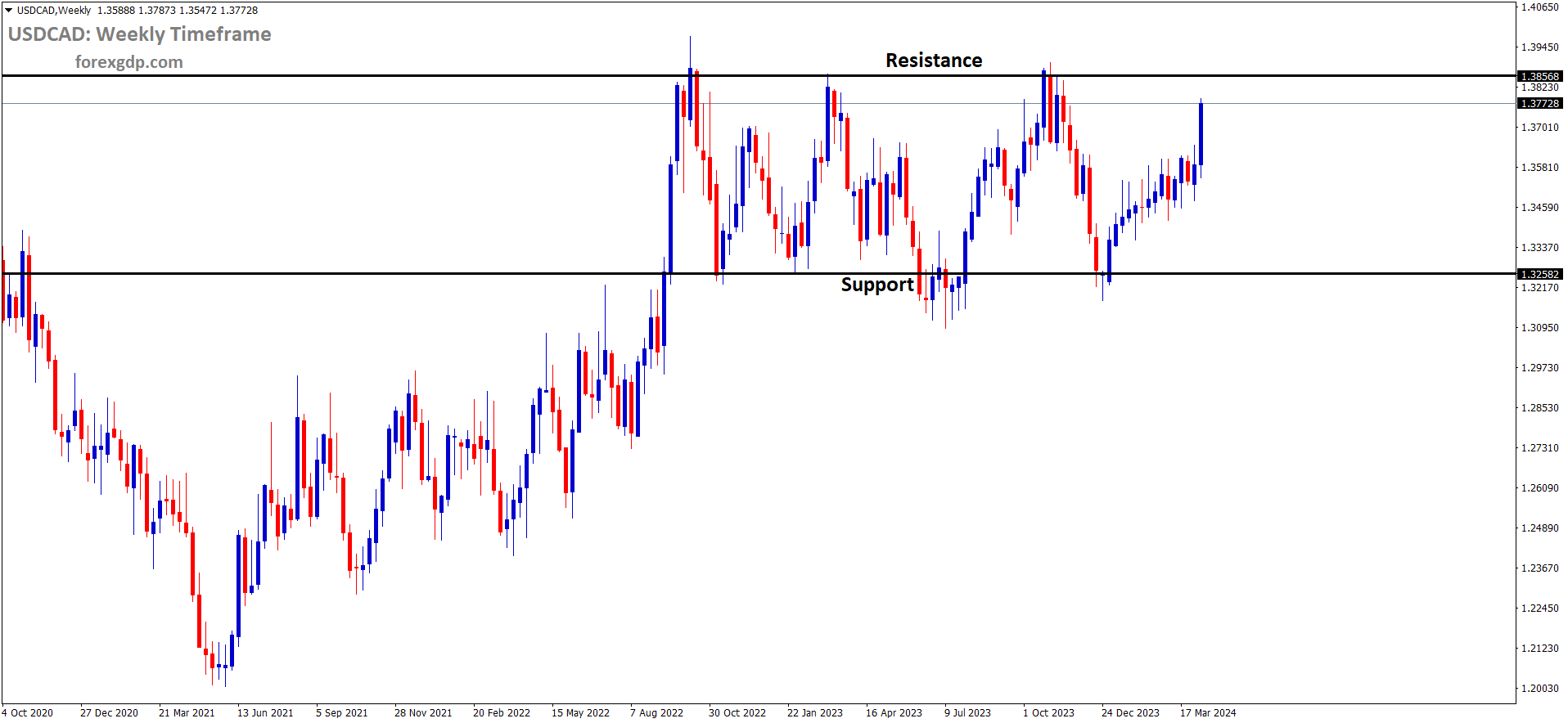Select the Resistance text label
This screenshot has width=1568, height=723.
point(934,61)
